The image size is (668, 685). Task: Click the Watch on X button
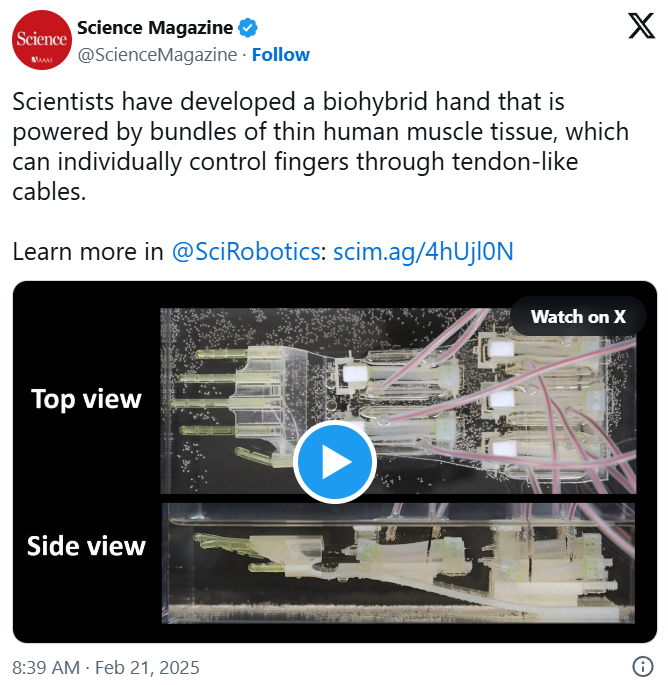[x=578, y=316]
